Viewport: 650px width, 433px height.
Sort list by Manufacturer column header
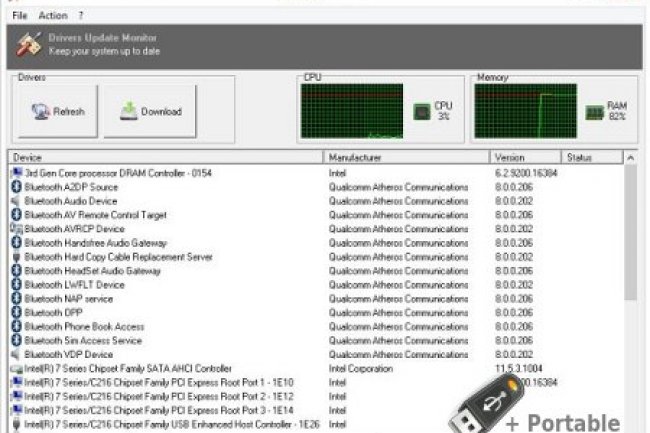point(406,158)
